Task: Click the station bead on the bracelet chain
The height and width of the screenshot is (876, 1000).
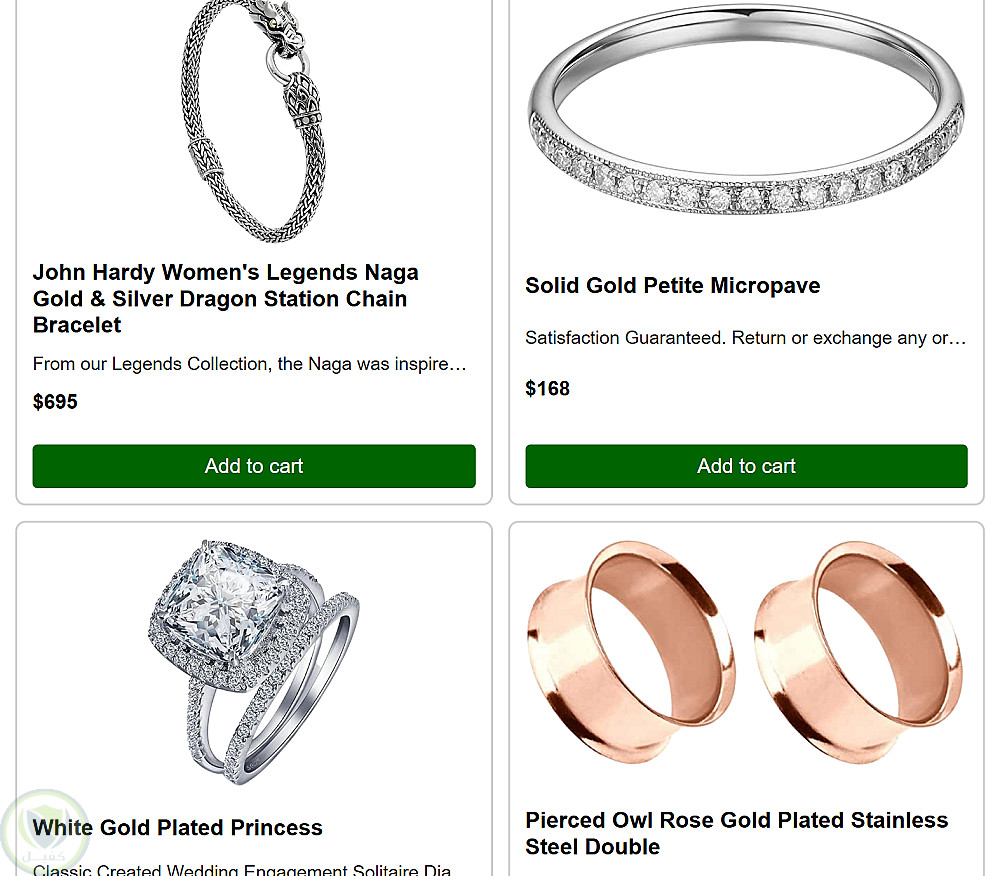Action: (x=209, y=158)
